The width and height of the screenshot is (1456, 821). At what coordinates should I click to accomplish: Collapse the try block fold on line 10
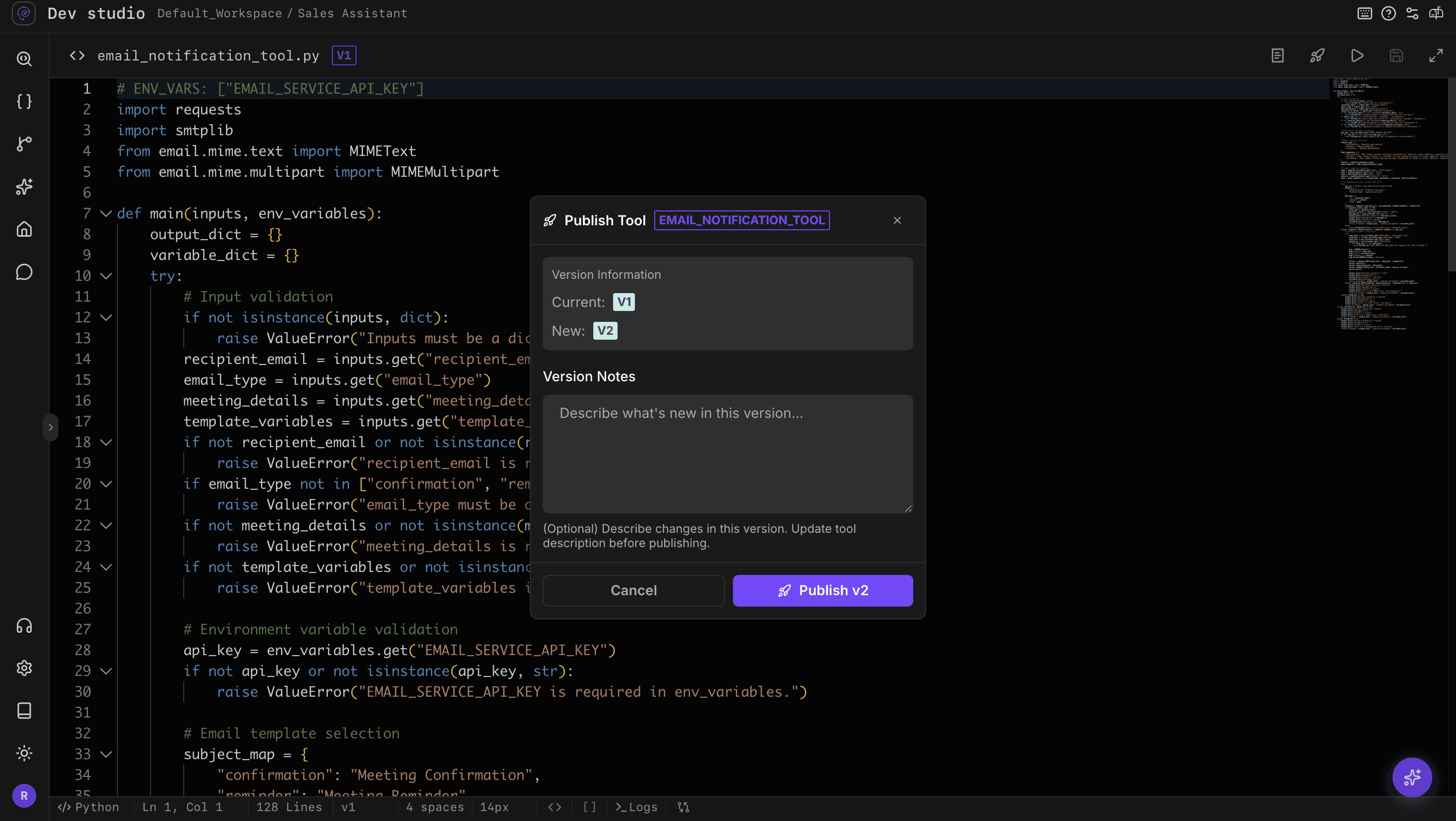pos(105,276)
